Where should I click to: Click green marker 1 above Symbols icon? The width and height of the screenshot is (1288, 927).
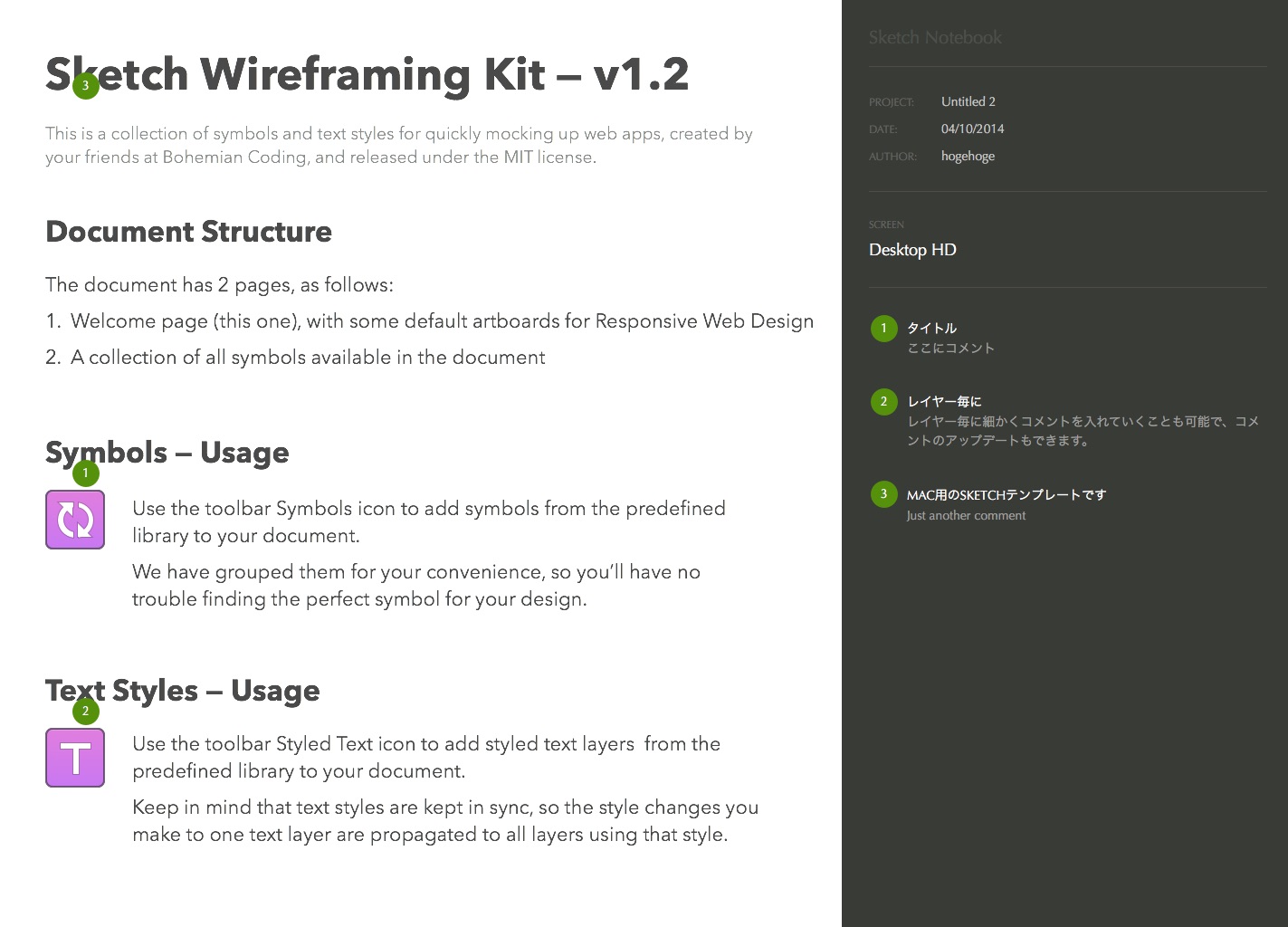(x=86, y=473)
